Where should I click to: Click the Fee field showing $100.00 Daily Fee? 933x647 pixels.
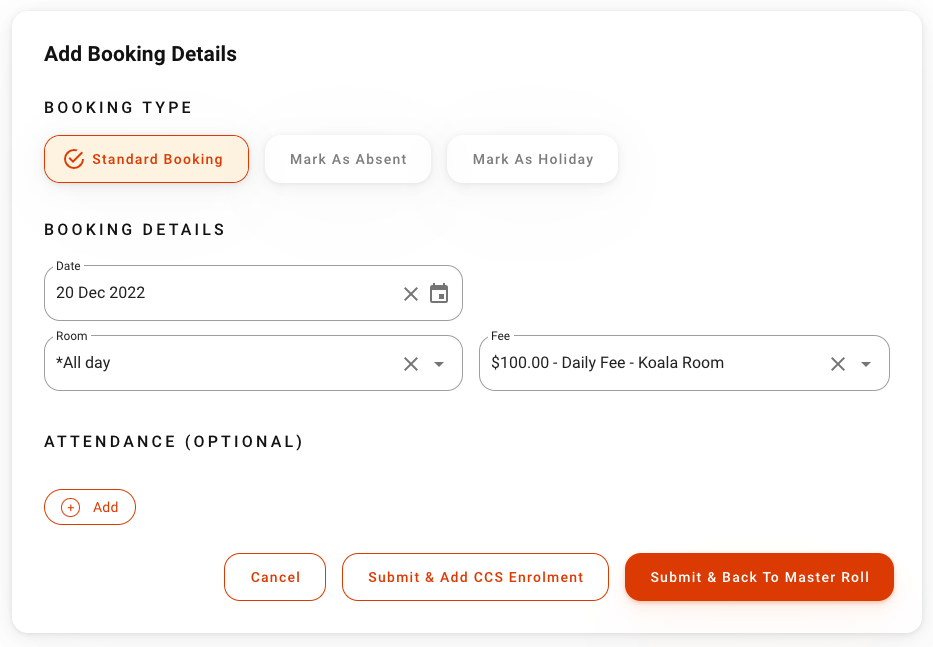tap(650, 363)
